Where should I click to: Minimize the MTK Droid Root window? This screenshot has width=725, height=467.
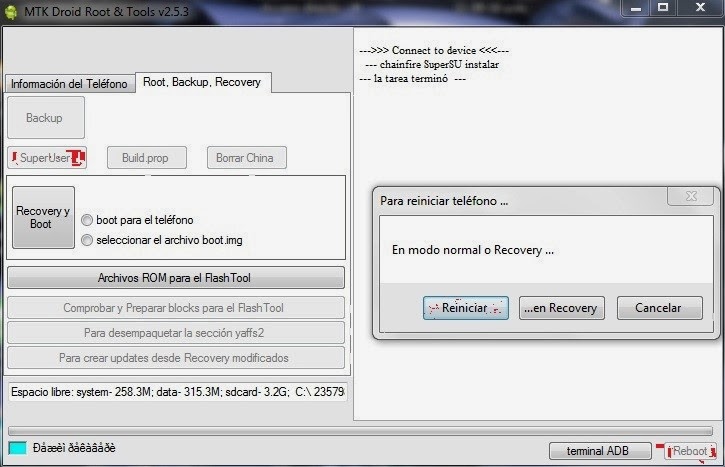(636, 8)
